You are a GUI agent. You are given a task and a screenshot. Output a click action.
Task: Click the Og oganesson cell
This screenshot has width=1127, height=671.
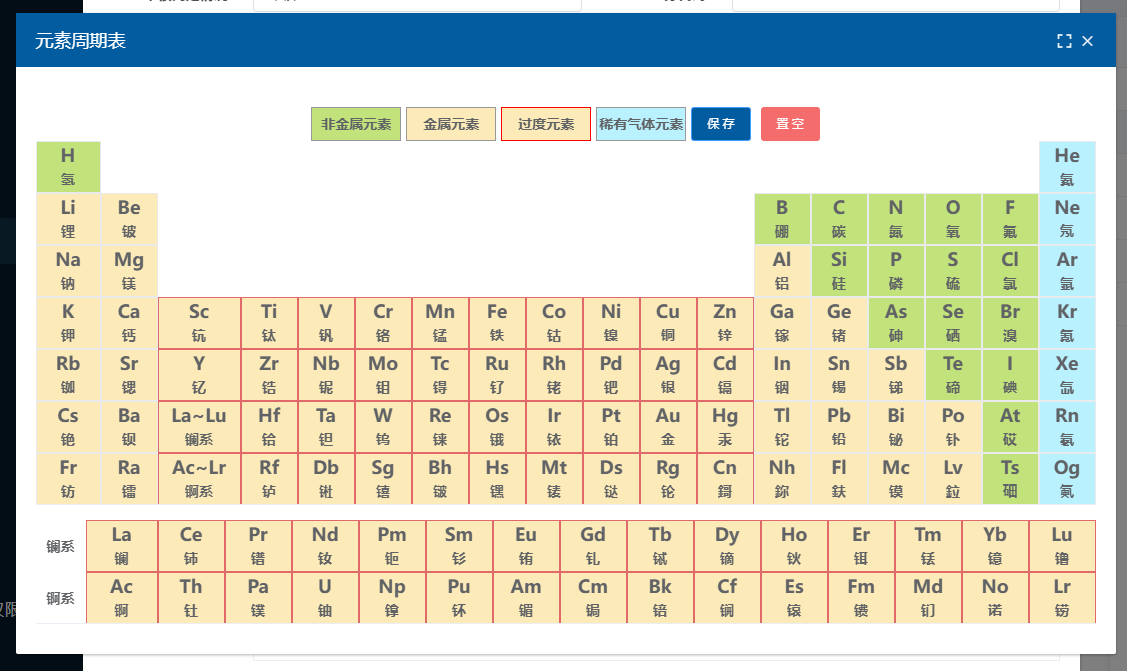[x=1067, y=479]
